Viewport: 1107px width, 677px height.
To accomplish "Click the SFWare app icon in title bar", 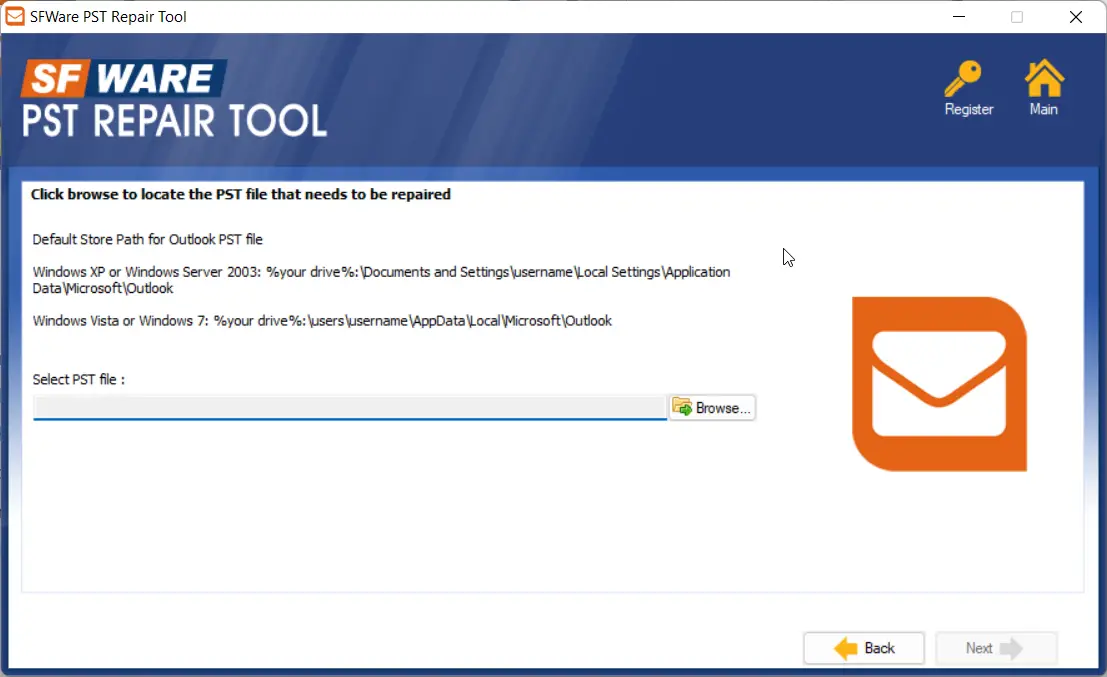I will (14, 16).
